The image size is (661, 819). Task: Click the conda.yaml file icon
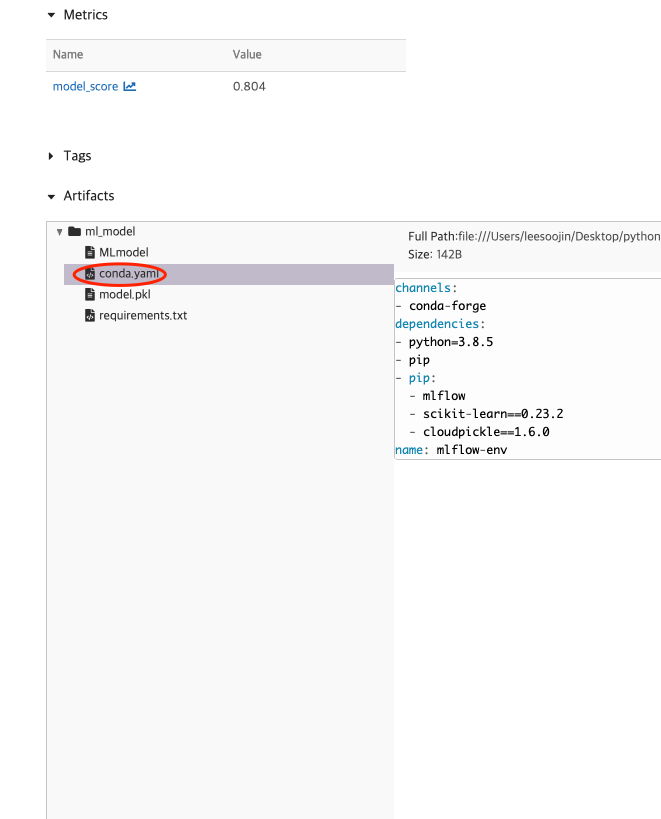90,274
